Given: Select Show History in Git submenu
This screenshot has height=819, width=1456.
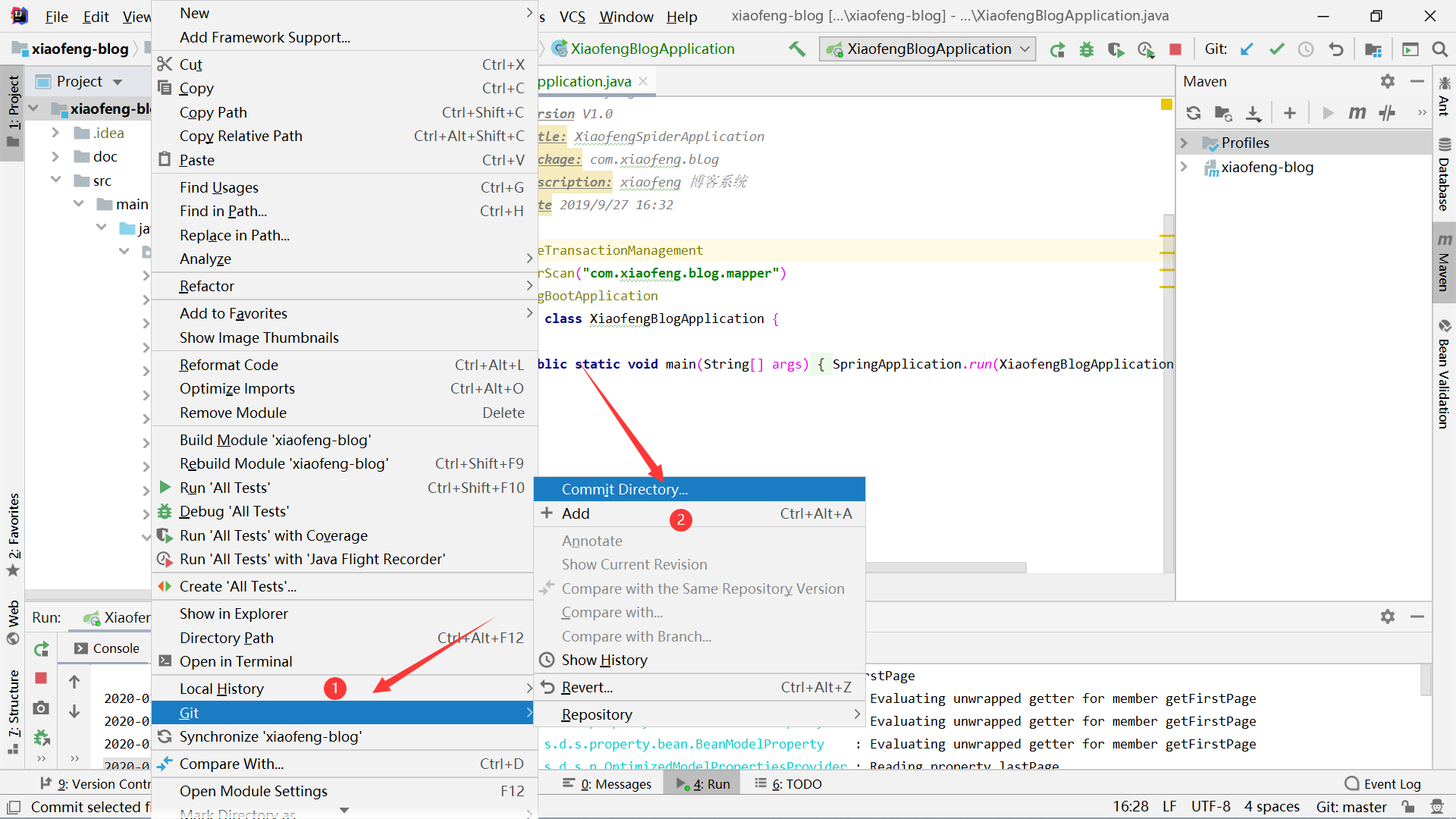Looking at the screenshot, I should point(699,660).
